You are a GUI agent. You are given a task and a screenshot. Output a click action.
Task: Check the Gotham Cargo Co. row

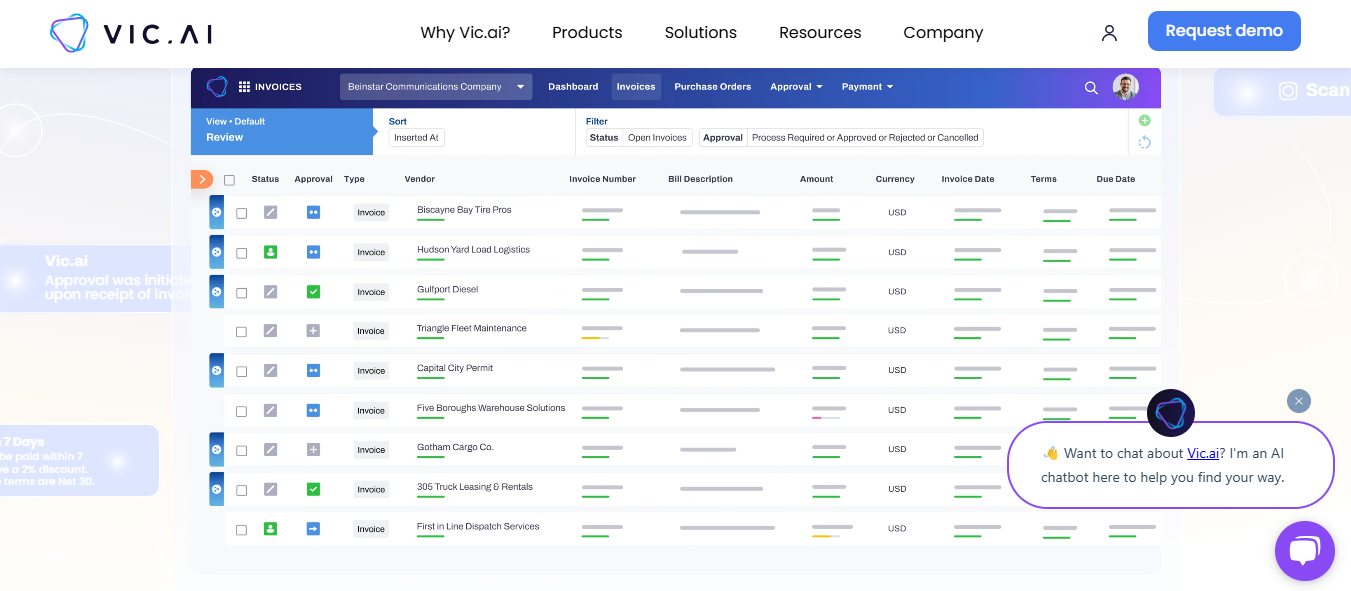point(241,451)
